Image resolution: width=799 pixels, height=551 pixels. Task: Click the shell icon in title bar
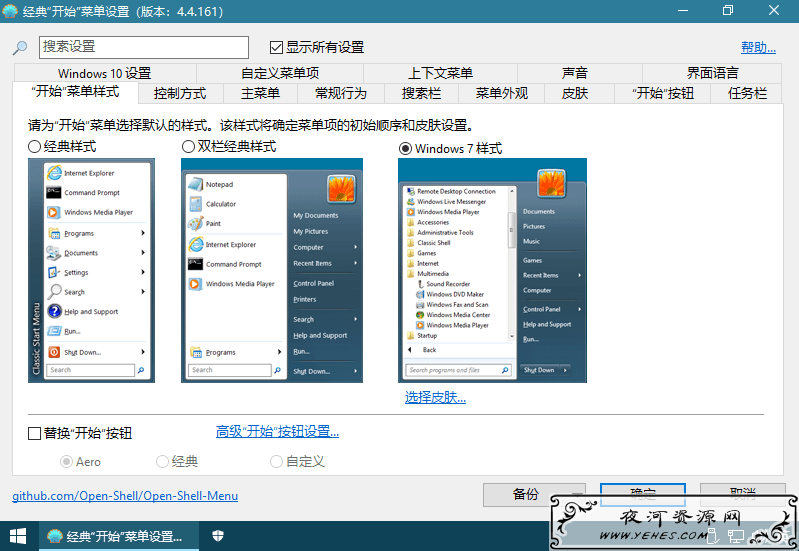[10, 11]
